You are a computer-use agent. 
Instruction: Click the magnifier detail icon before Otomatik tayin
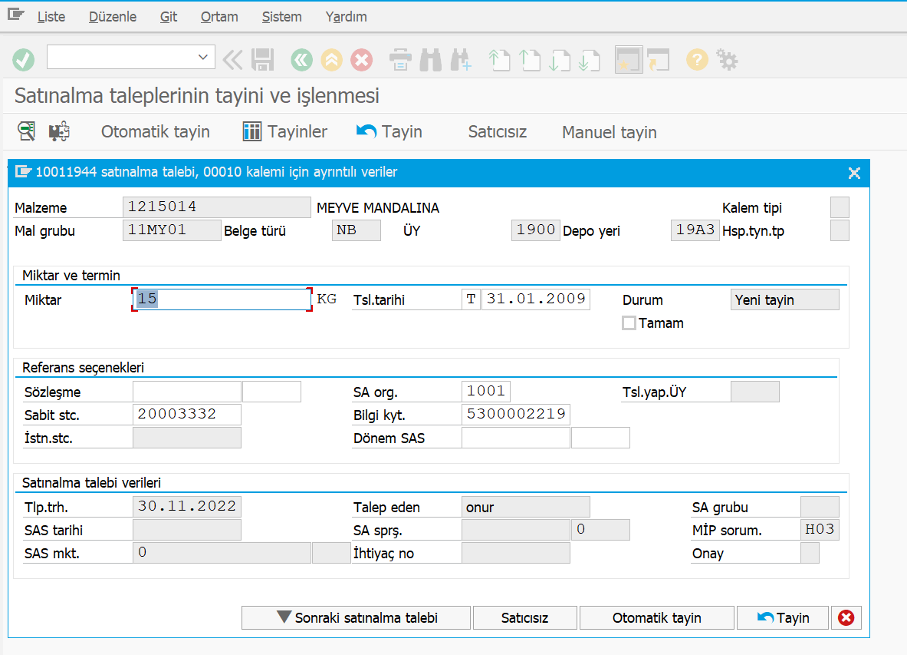pyautogui.click(x=27, y=131)
